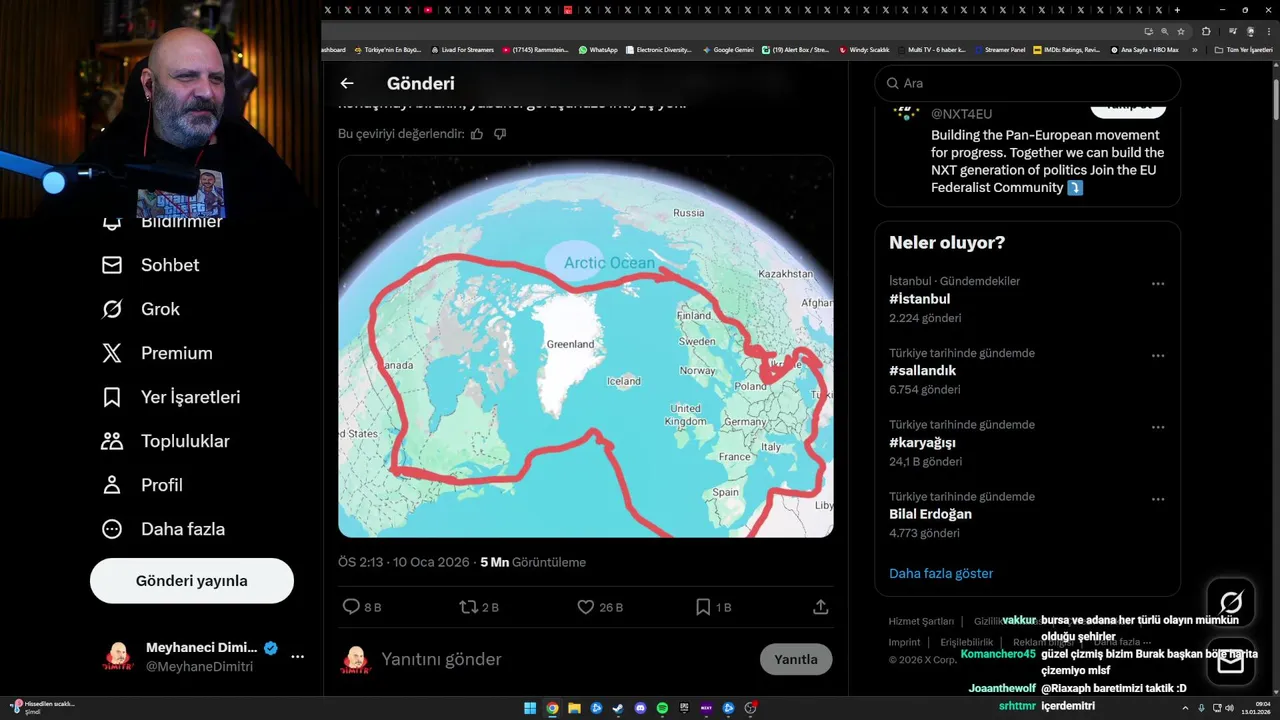Open the Imprint footer link

click(904, 642)
